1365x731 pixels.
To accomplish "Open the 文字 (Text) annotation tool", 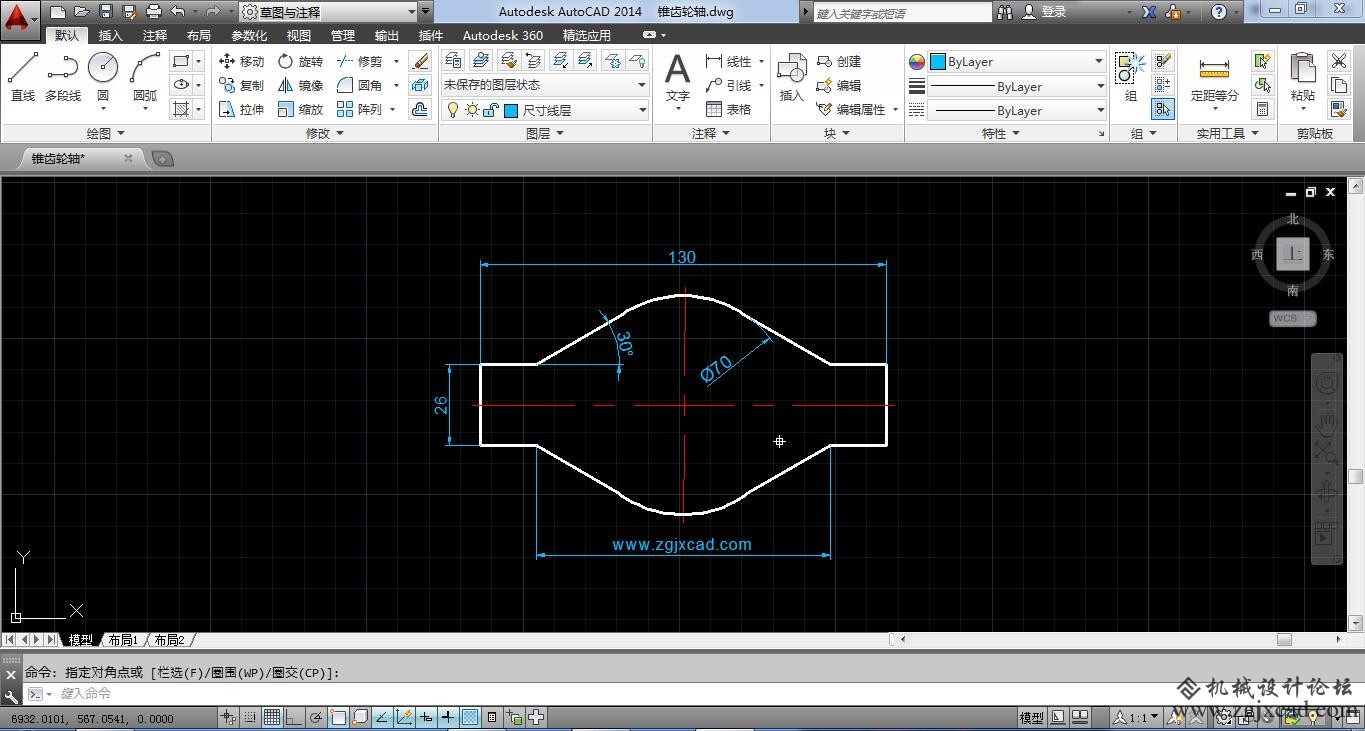I will tap(678, 78).
